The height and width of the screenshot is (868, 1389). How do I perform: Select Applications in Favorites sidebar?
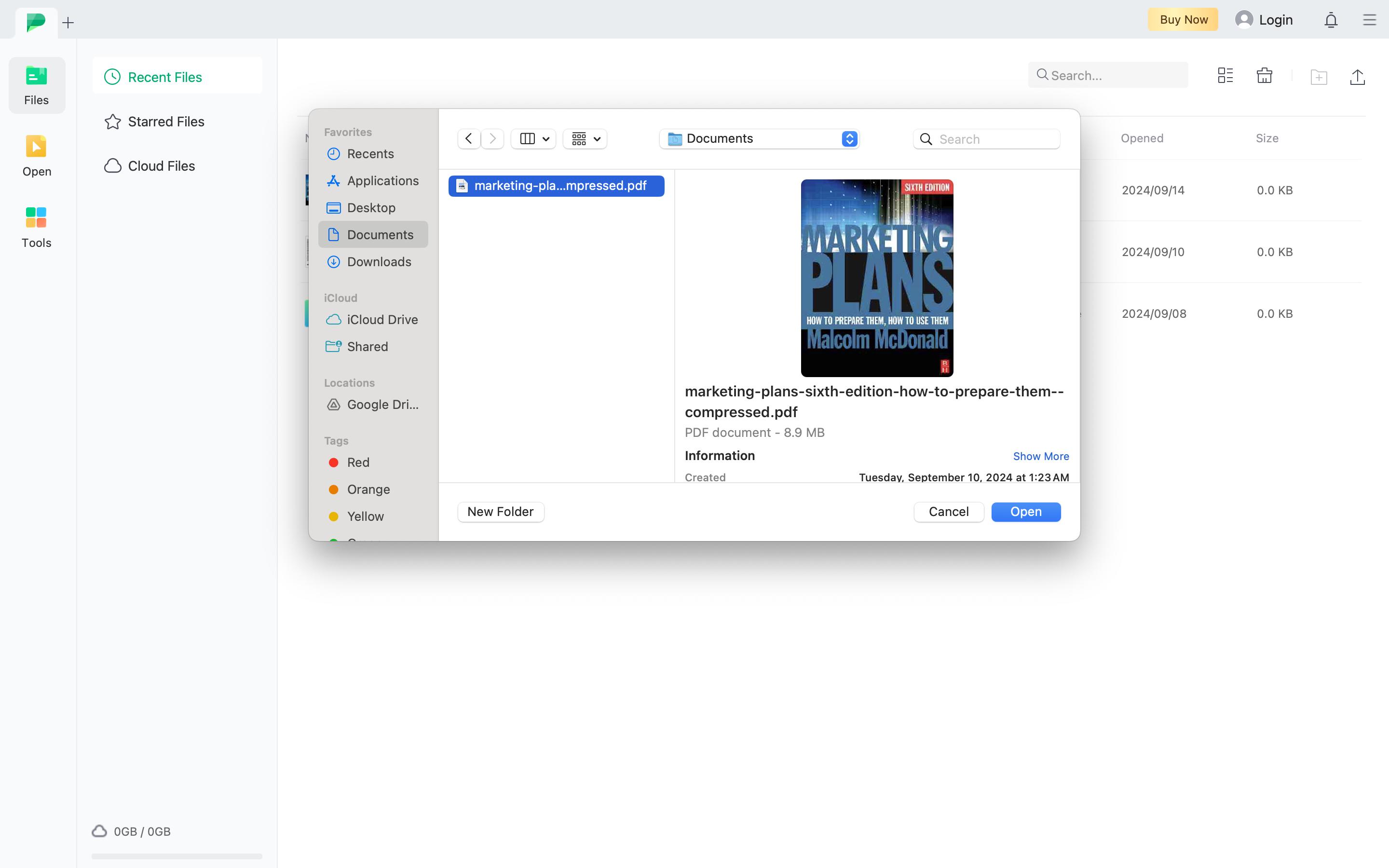(373, 181)
